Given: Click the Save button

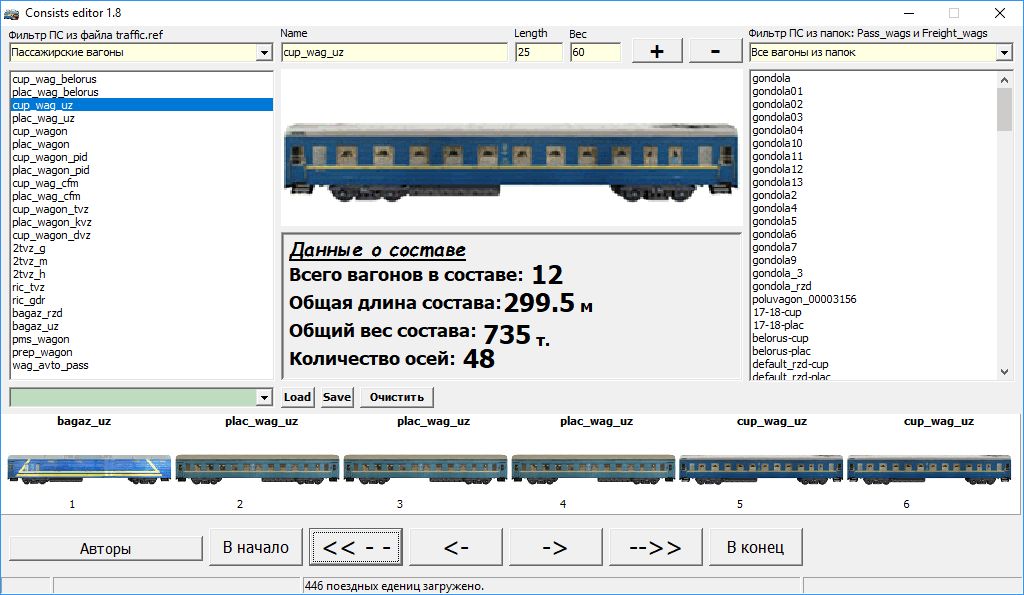Looking at the screenshot, I should coord(337,397).
